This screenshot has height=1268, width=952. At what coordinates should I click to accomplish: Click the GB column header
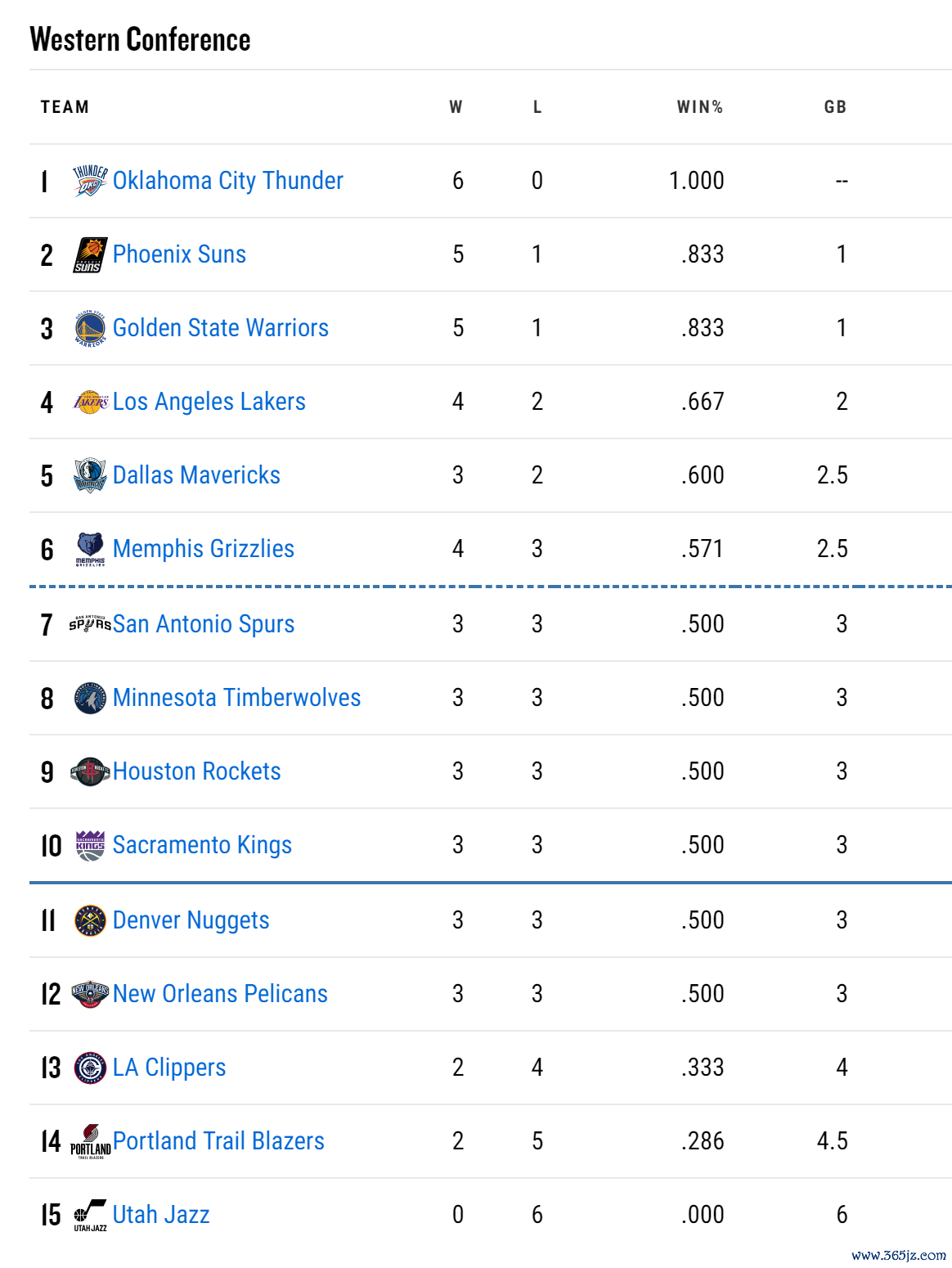pyautogui.click(x=835, y=107)
